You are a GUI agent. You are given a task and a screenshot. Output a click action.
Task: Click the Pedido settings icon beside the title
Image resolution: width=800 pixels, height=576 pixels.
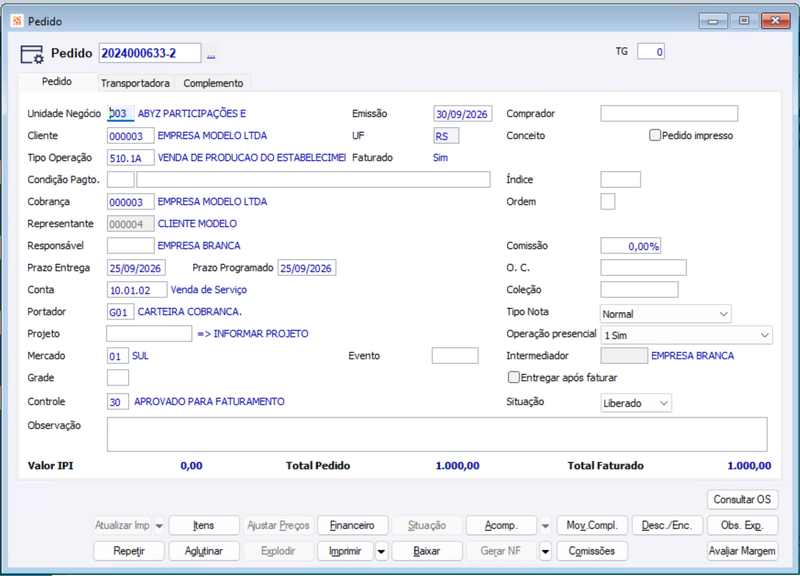coord(32,54)
